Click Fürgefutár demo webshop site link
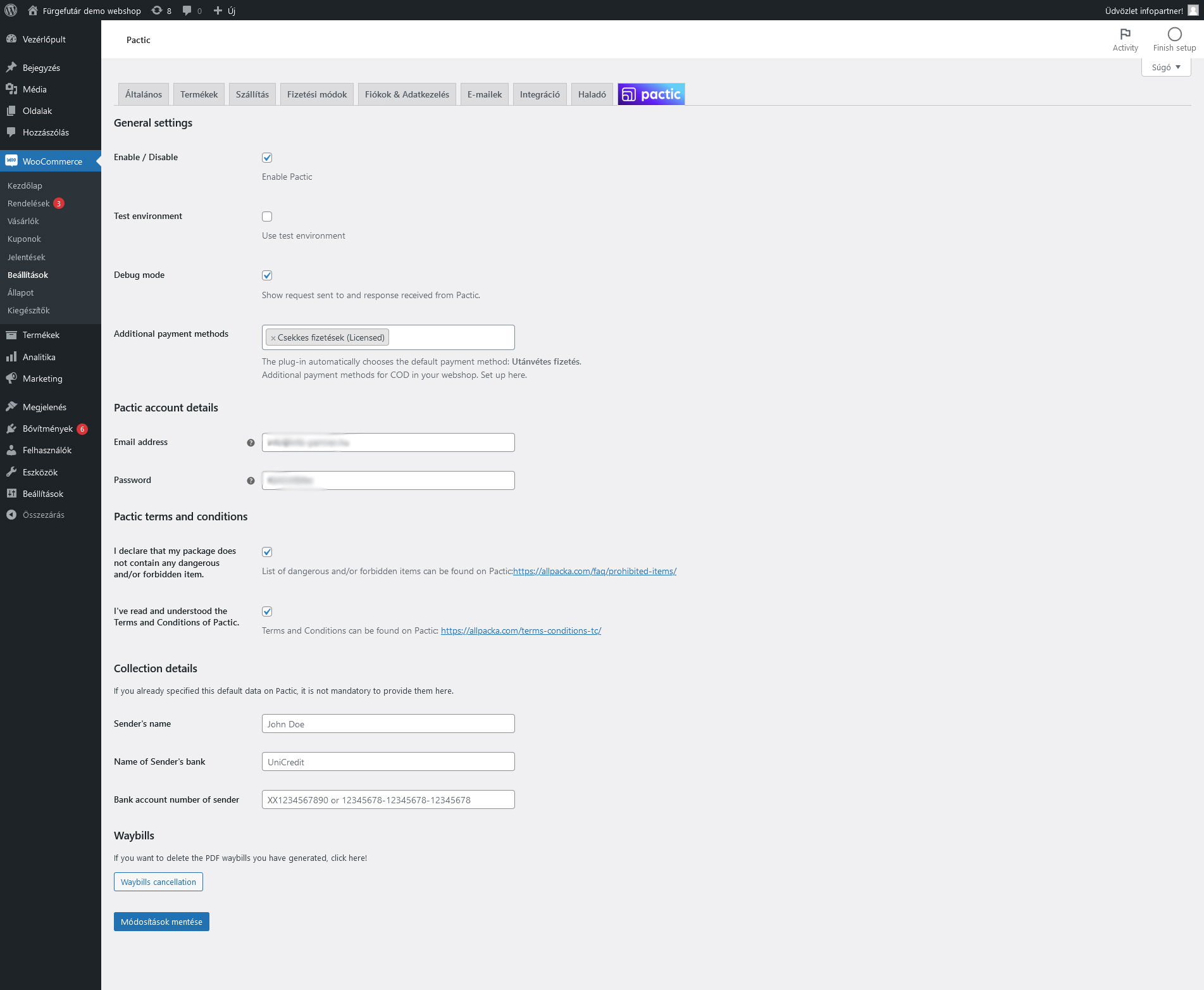 [x=92, y=11]
